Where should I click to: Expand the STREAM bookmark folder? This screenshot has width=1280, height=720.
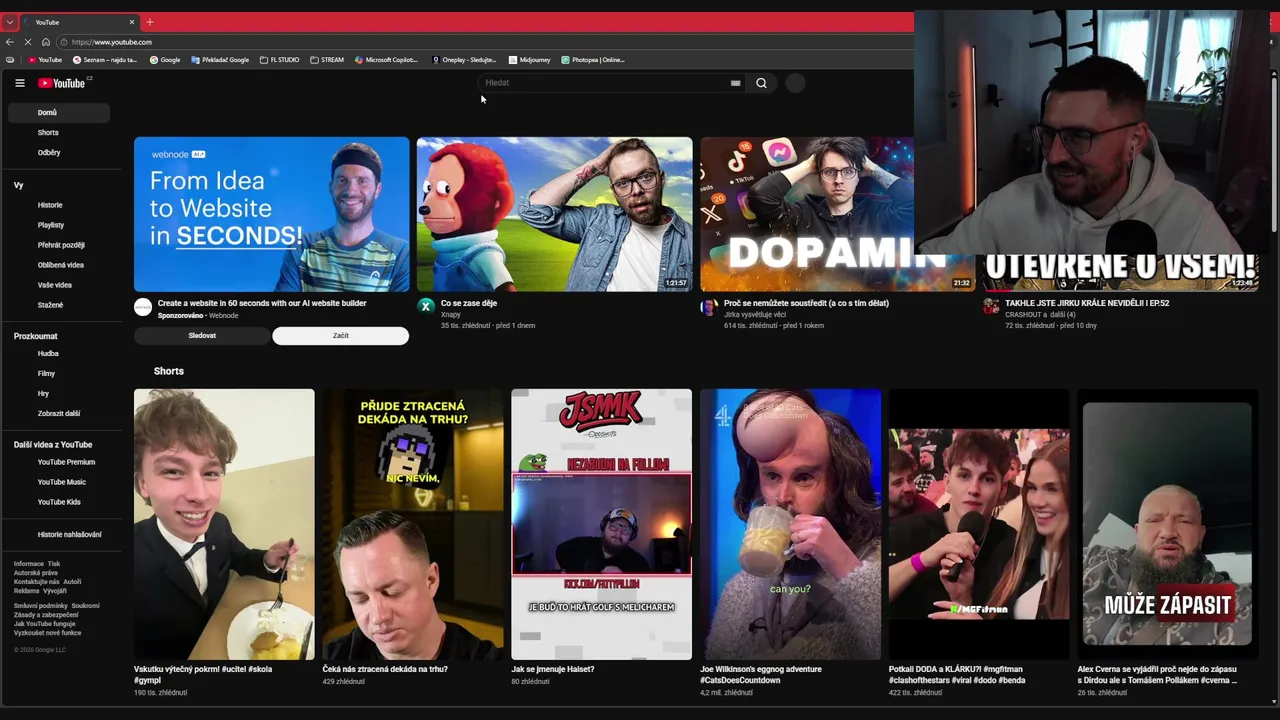[x=327, y=60]
